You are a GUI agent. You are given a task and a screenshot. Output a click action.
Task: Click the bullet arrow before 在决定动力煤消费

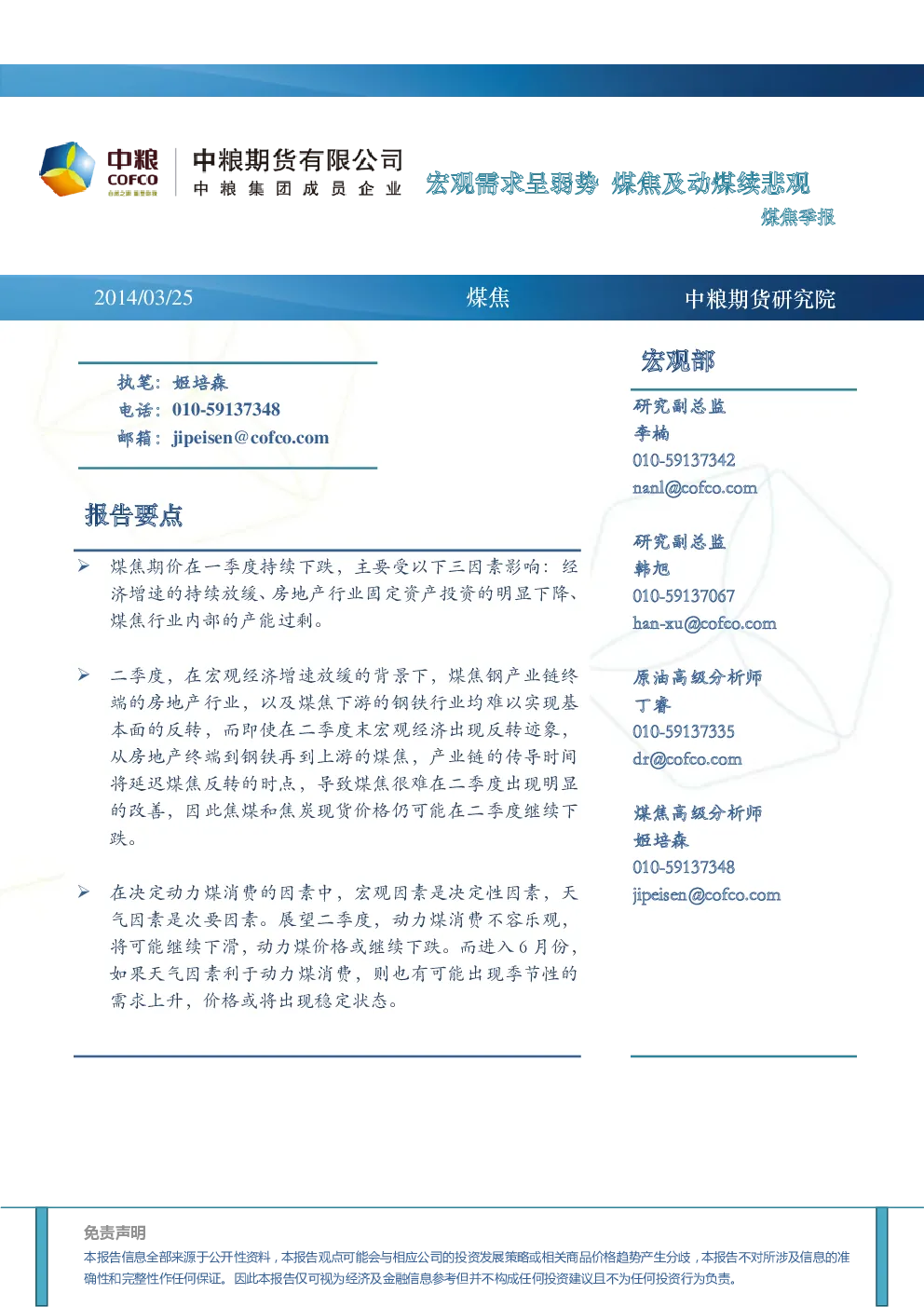[x=84, y=892]
